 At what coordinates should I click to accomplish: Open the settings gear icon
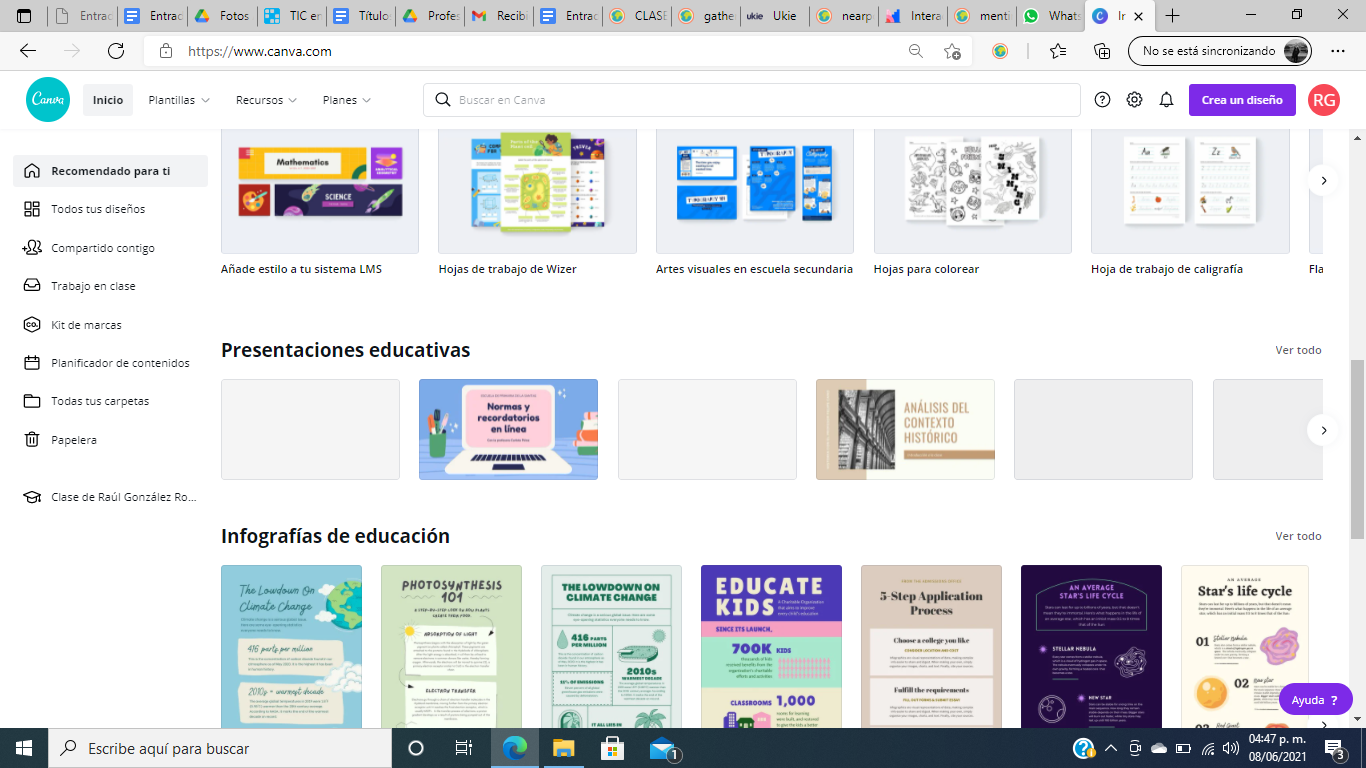click(1133, 99)
